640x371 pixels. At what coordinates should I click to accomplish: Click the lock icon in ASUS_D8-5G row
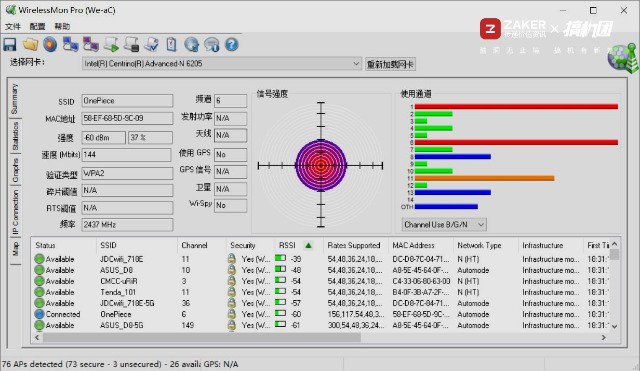coord(231,325)
